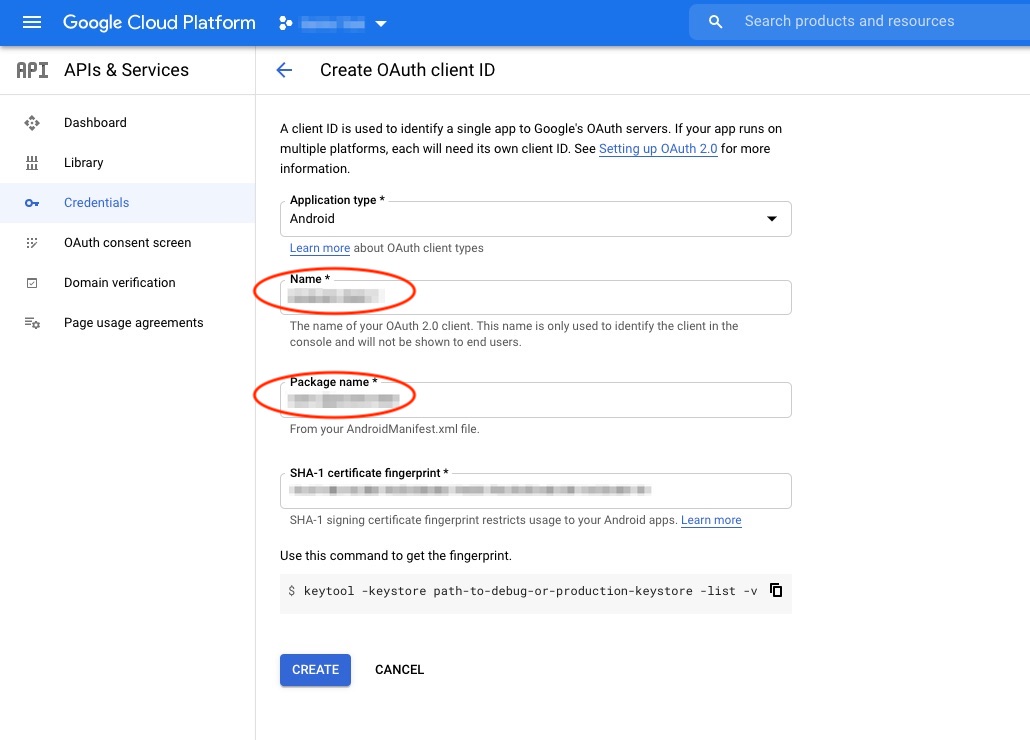Click into the Name input field
1030x740 pixels.
pos(535,297)
